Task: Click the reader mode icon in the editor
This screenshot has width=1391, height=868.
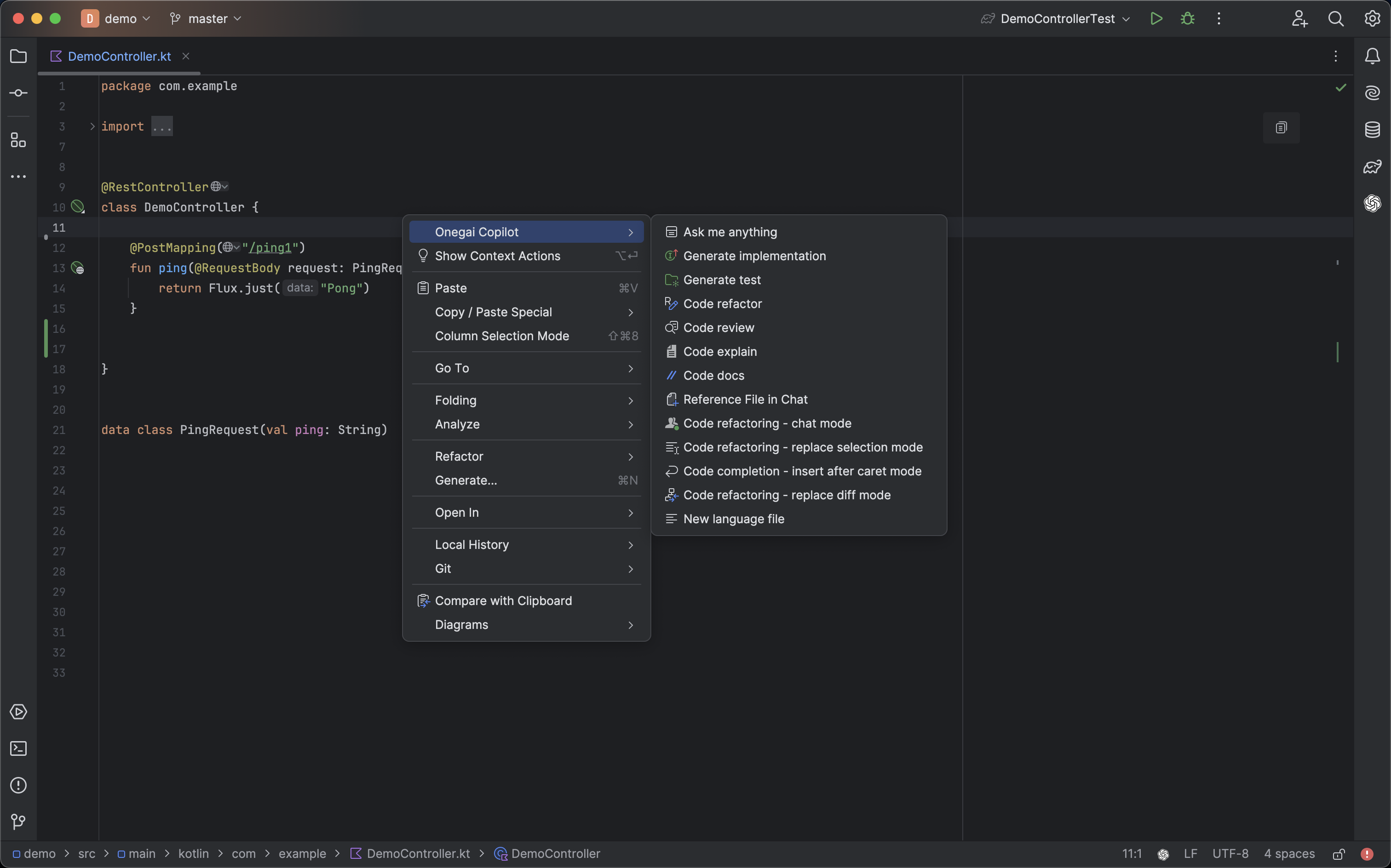Action: coord(1282,127)
